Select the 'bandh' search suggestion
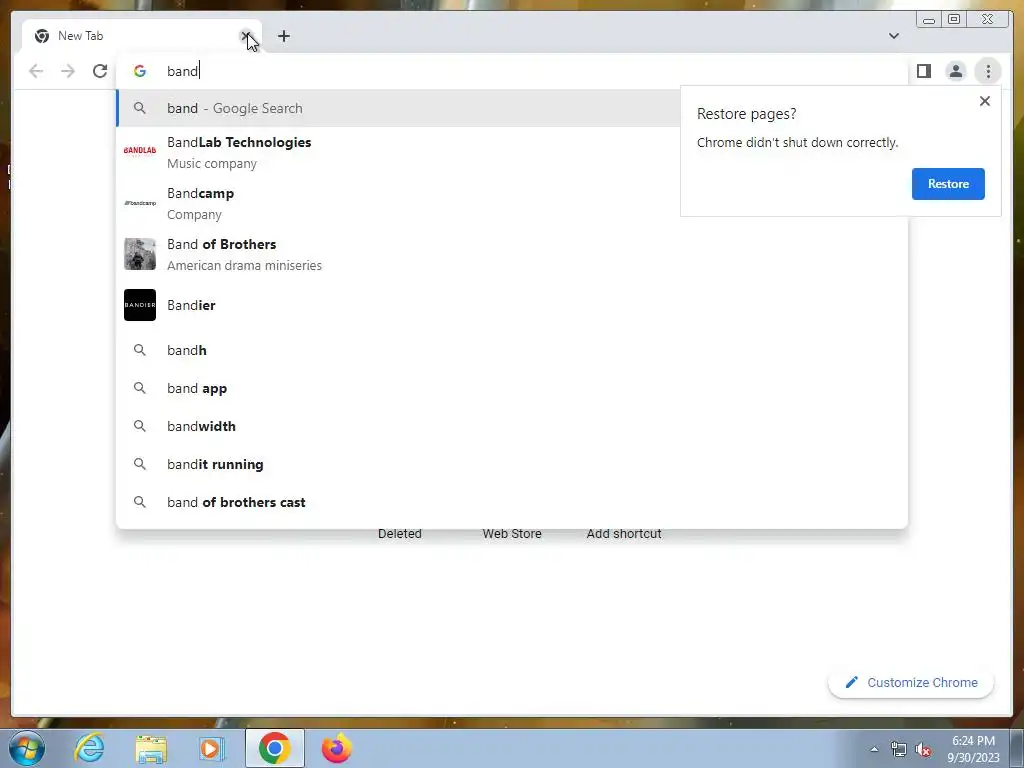 click(511, 350)
